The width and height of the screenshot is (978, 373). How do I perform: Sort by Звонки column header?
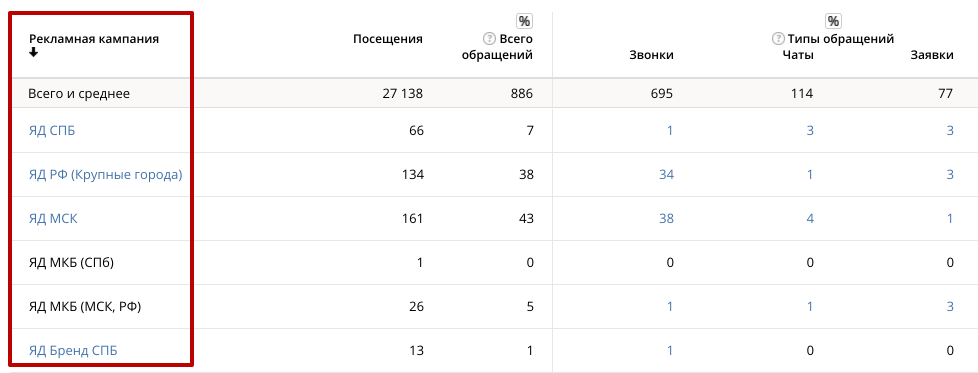coord(651,56)
